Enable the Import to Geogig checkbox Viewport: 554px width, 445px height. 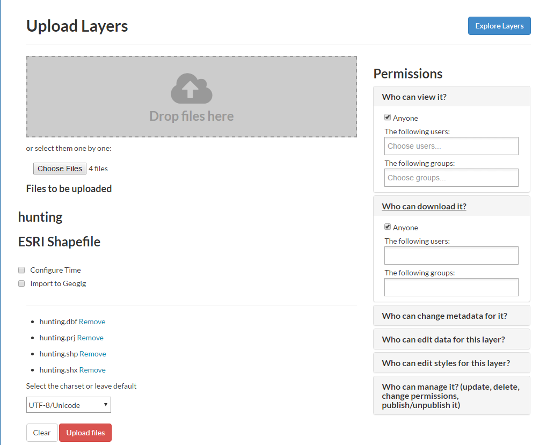click(22, 283)
